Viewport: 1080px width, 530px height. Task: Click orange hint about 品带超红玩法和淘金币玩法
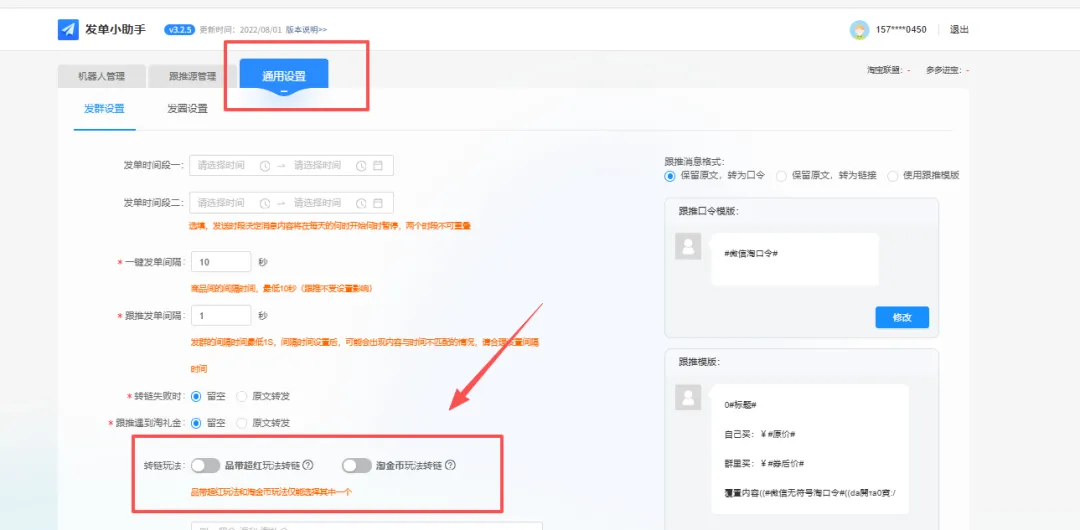[x=271, y=493]
